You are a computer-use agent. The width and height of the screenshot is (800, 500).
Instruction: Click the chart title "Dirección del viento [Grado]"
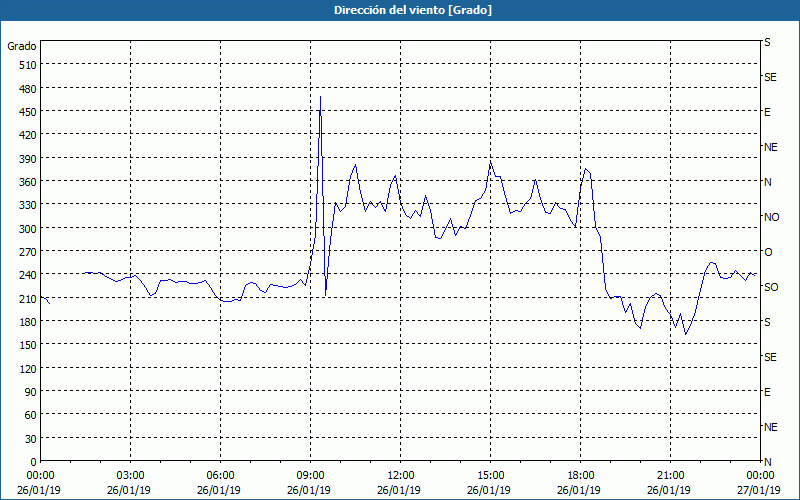(413, 10)
